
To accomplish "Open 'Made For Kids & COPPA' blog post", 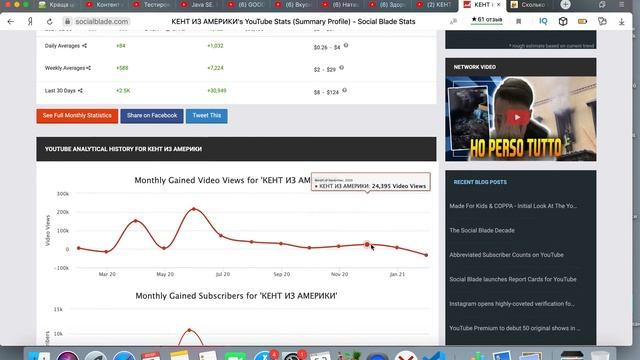I will pyautogui.click(x=513, y=206).
